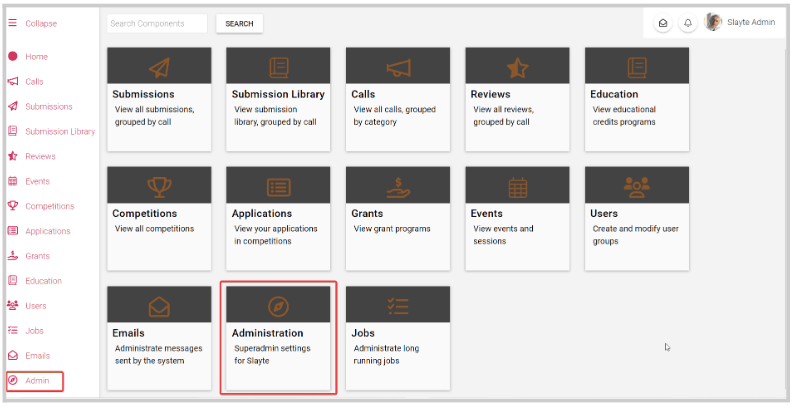Click the book icon on Education card
The height and width of the screenshot is (408, 793).
tap(637, 67)
